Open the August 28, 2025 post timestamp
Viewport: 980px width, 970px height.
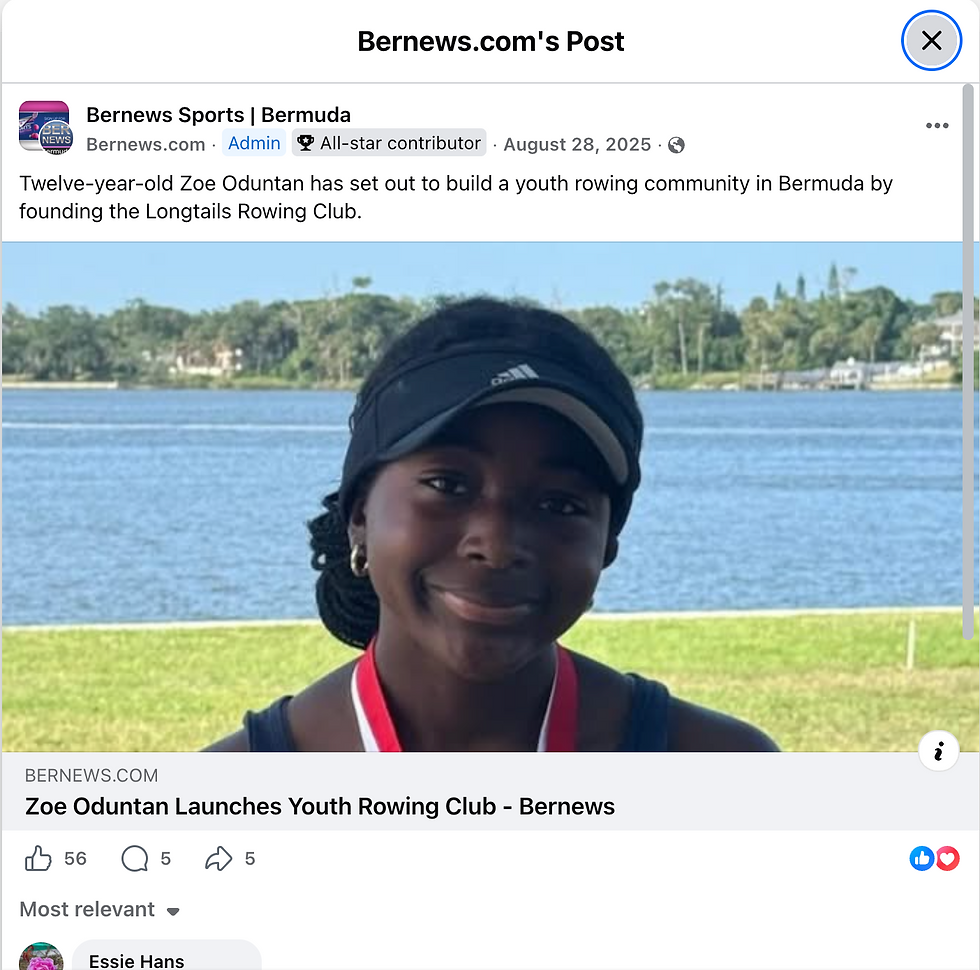577,144
